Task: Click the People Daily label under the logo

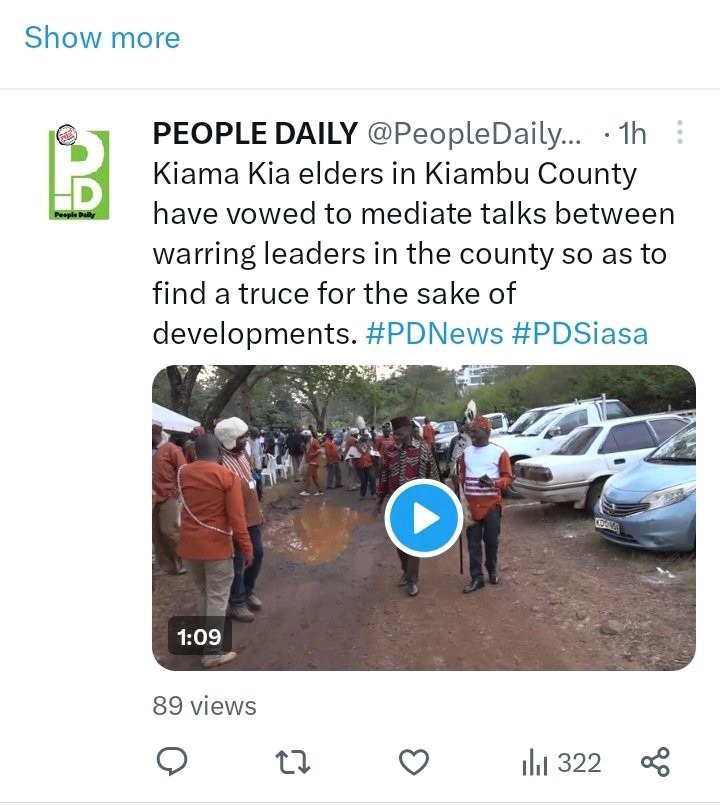Action: tap(75, 215)
